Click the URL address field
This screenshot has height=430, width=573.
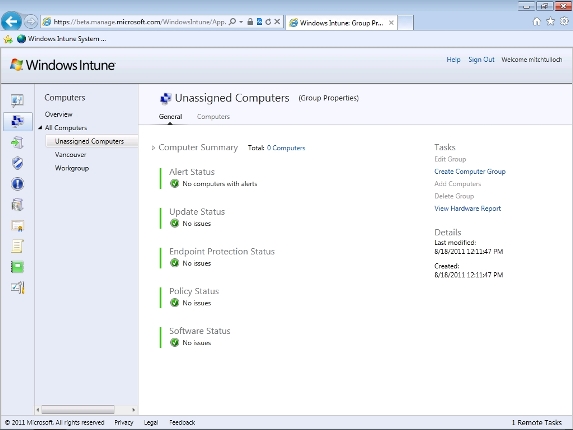(140, 22)
